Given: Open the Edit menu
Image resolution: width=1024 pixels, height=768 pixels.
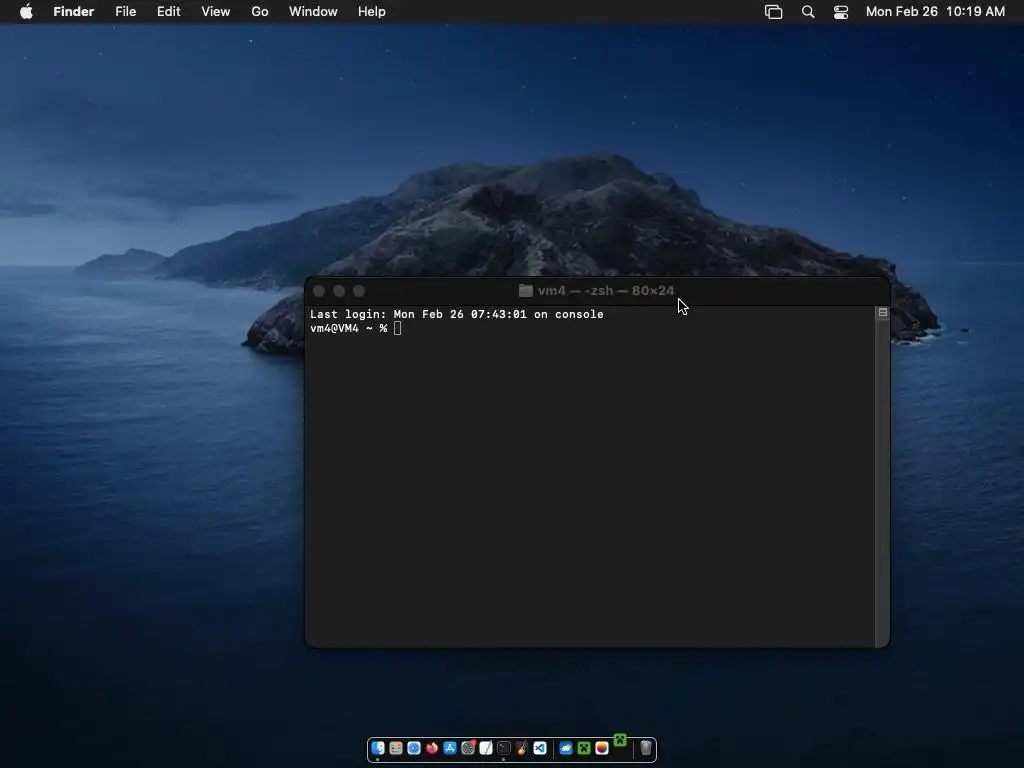Looking at the screenshot, I should click(x=168, y=11).
